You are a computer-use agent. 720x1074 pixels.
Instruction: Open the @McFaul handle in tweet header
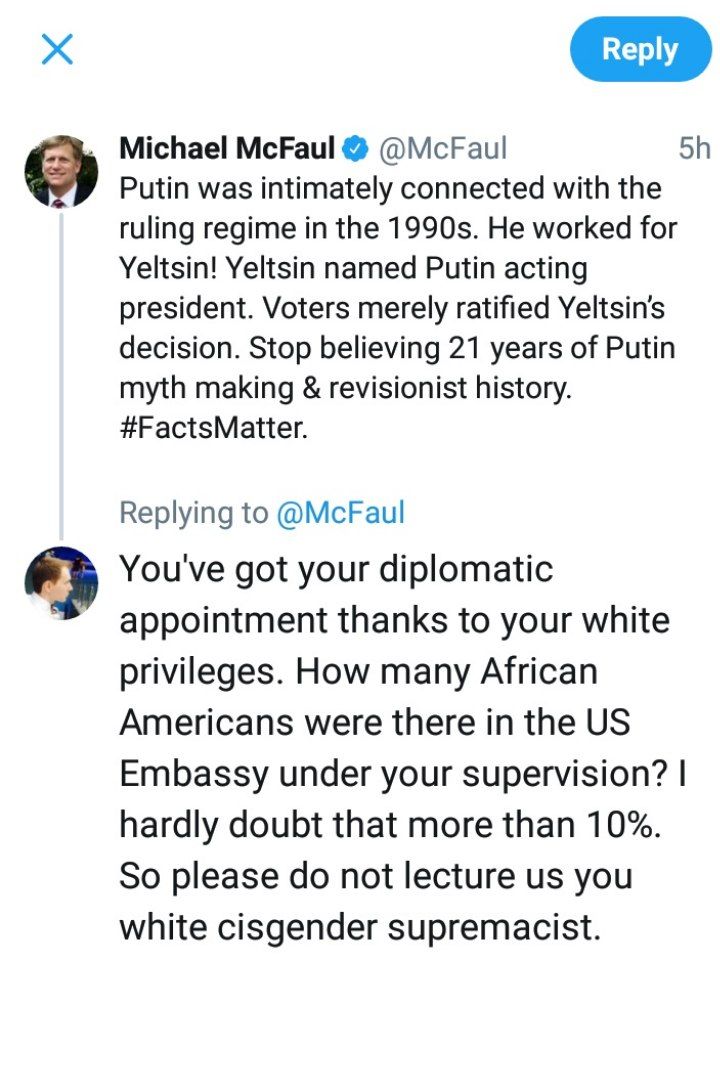441,149
